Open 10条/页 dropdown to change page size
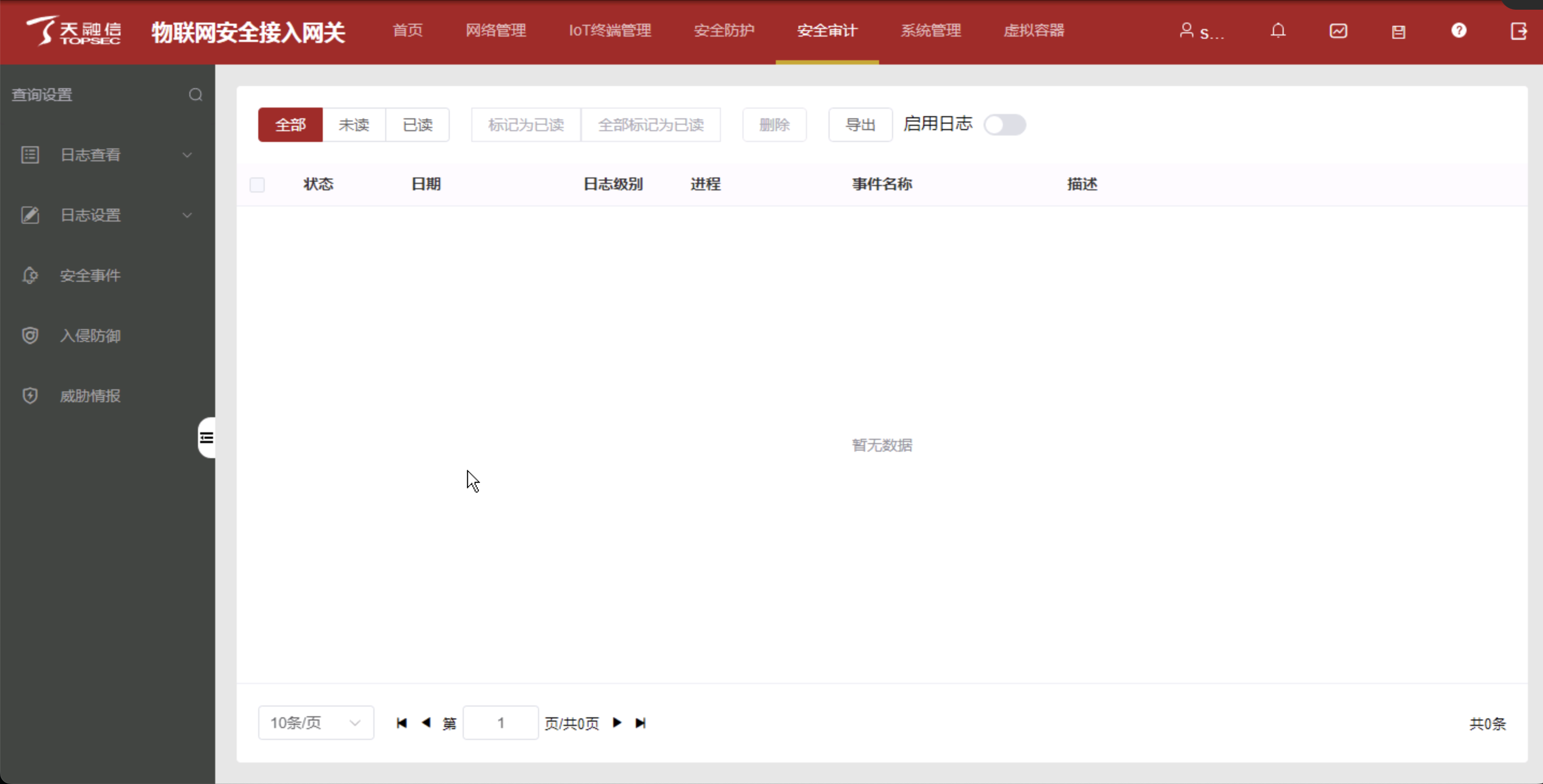 (313, 723)
